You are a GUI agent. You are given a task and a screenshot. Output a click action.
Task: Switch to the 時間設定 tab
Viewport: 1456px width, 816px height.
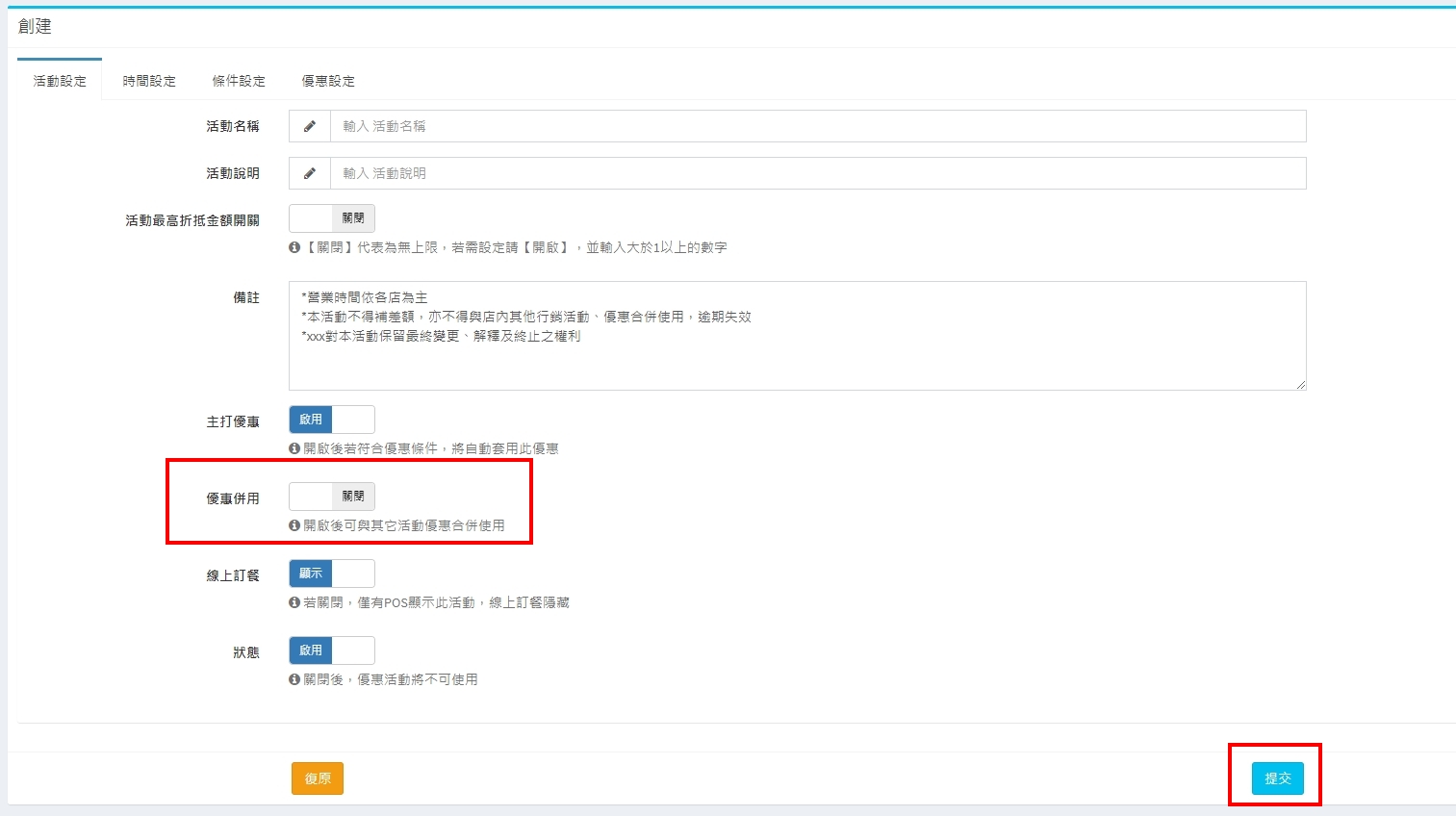click(x=149, y=81)
